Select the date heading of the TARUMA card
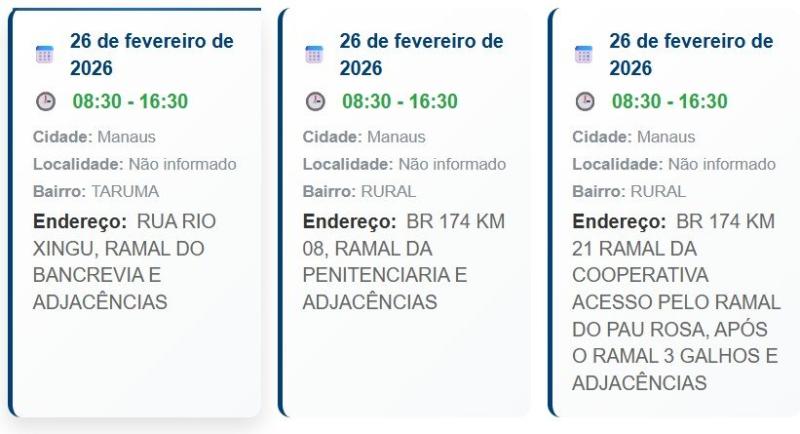The width and height of the screenshot is (800, 434). coord(151,54)
